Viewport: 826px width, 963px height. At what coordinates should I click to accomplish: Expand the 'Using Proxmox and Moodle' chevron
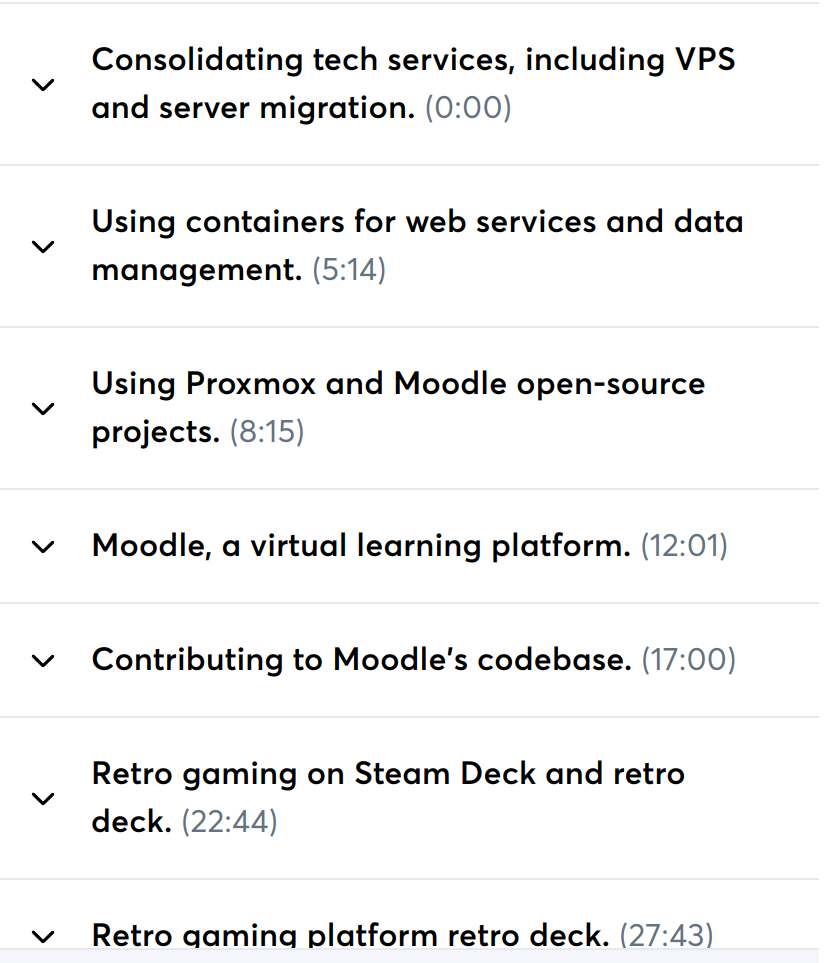pyautogui.click(x=43, y=408)
